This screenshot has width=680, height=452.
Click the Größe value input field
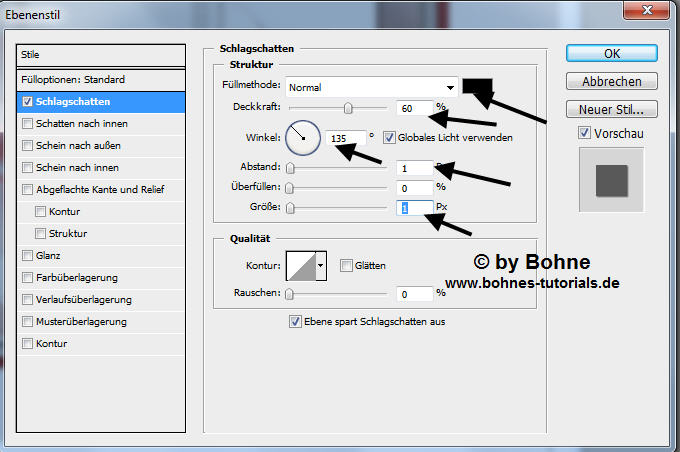(x=414, y=207)
